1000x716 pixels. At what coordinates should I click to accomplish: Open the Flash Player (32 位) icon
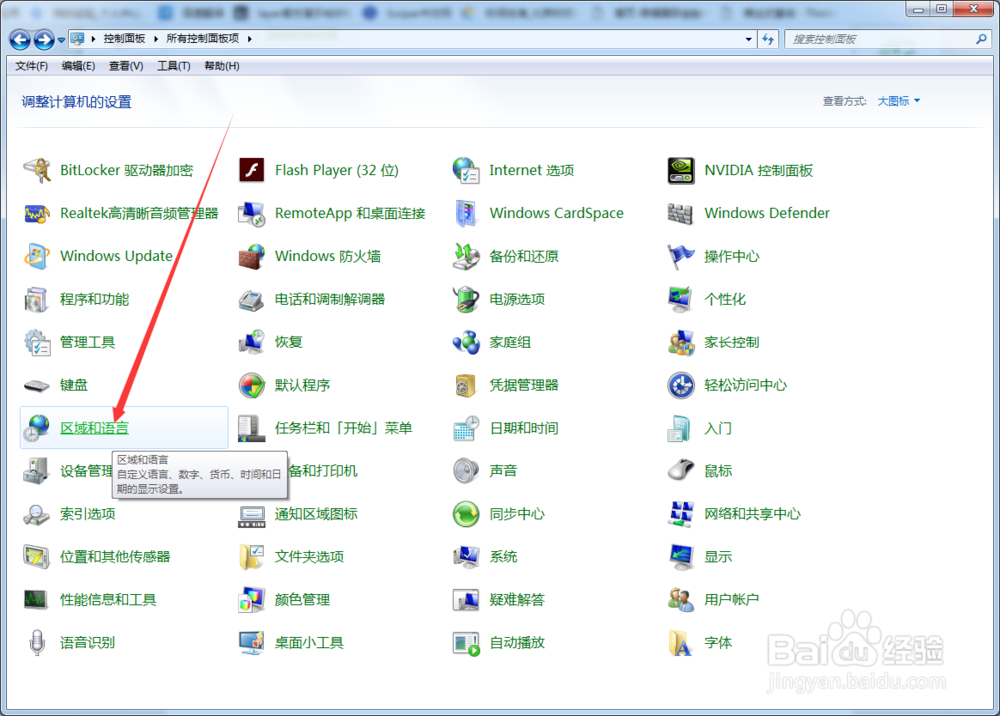[252, 170]
